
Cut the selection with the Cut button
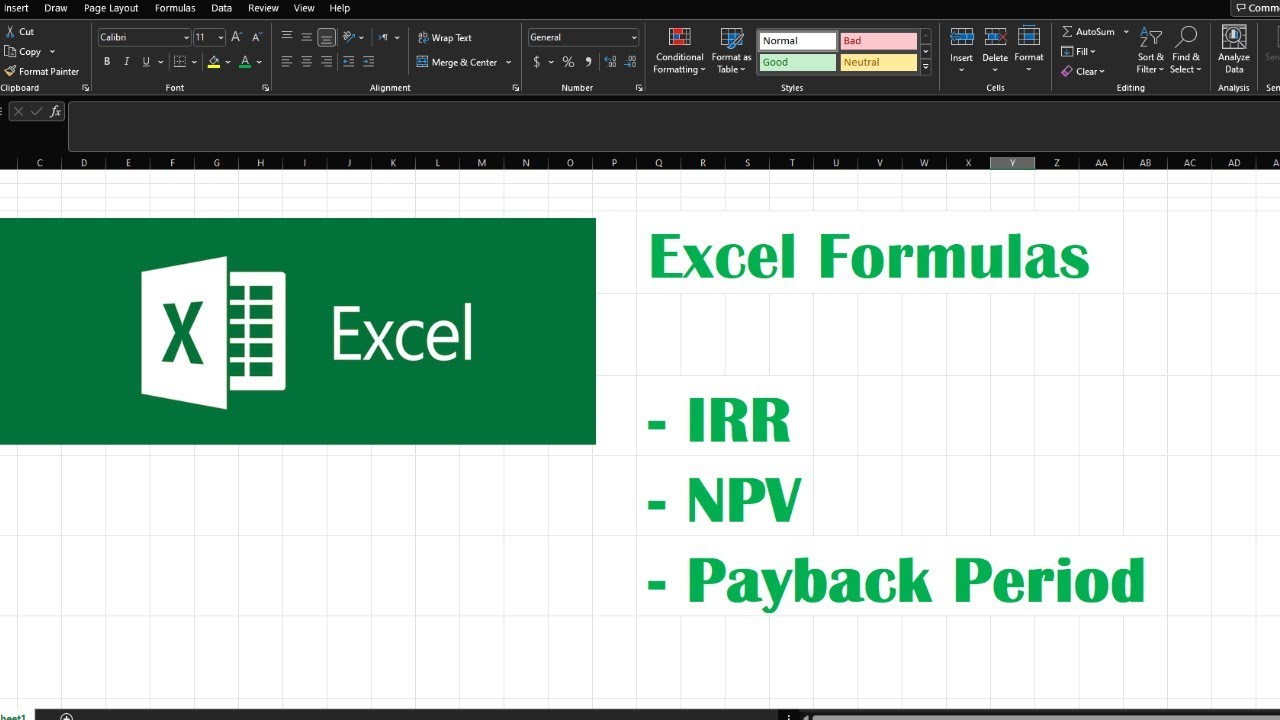tap(19, 32)
